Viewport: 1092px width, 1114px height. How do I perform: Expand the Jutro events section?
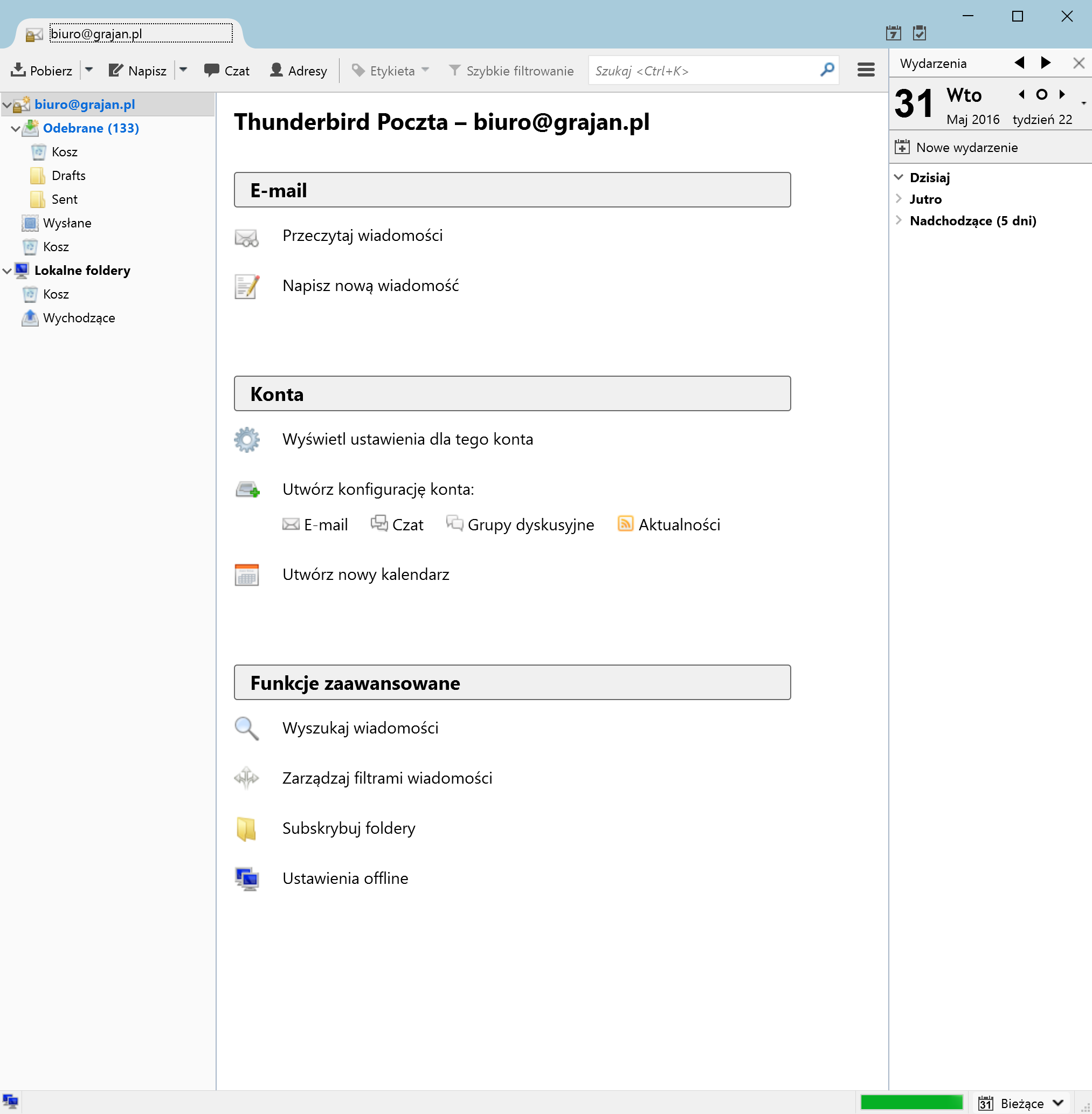click(899, 199)
